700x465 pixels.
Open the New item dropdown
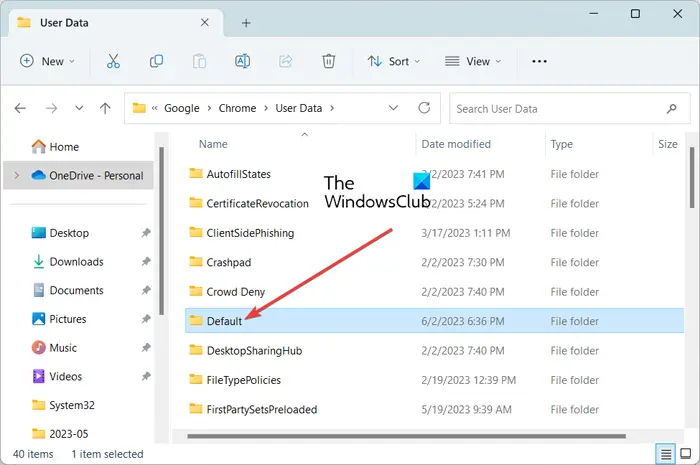(x=47, y=61)
